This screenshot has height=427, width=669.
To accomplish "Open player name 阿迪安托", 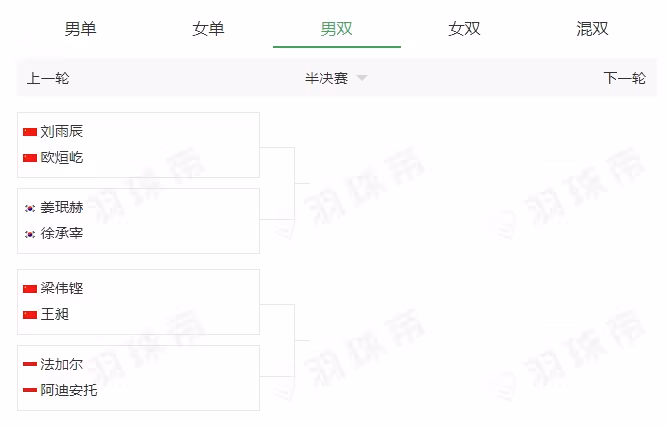I will coord(69,390).
